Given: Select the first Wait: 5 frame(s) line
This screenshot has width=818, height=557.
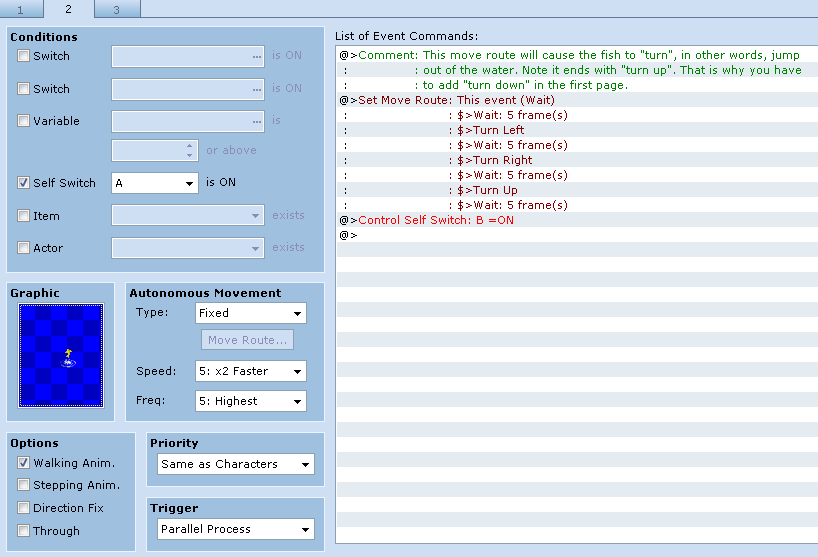Looking at the screenshot, I should (x=577, y=115).
